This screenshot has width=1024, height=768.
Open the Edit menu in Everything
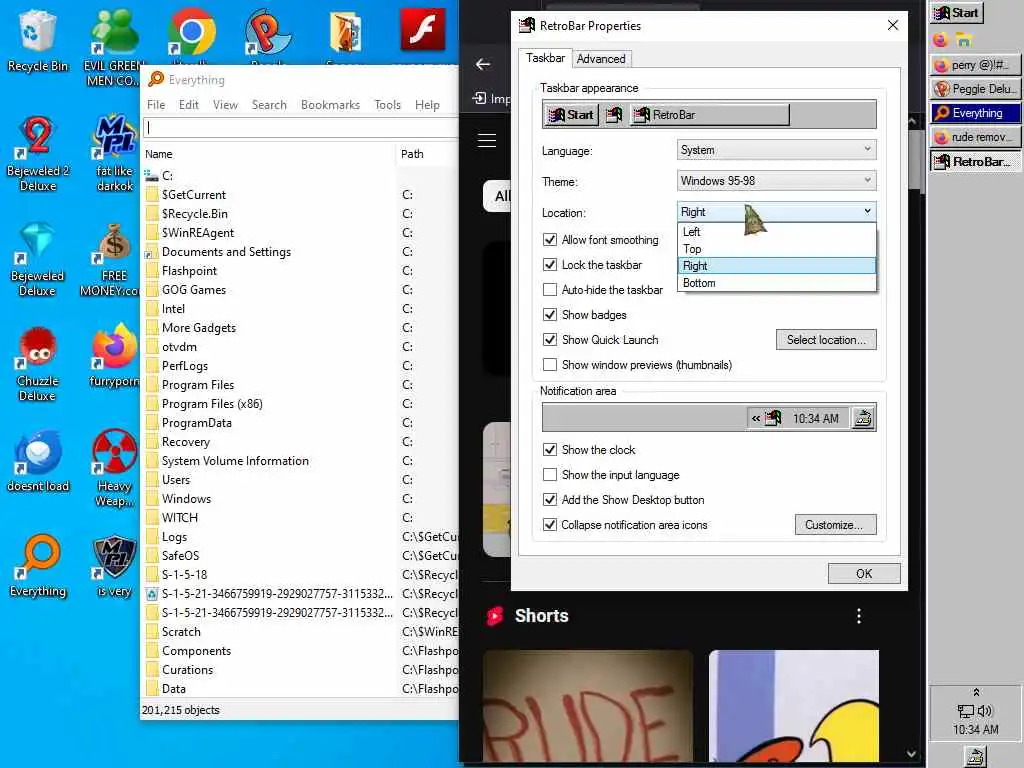point(189,104)
